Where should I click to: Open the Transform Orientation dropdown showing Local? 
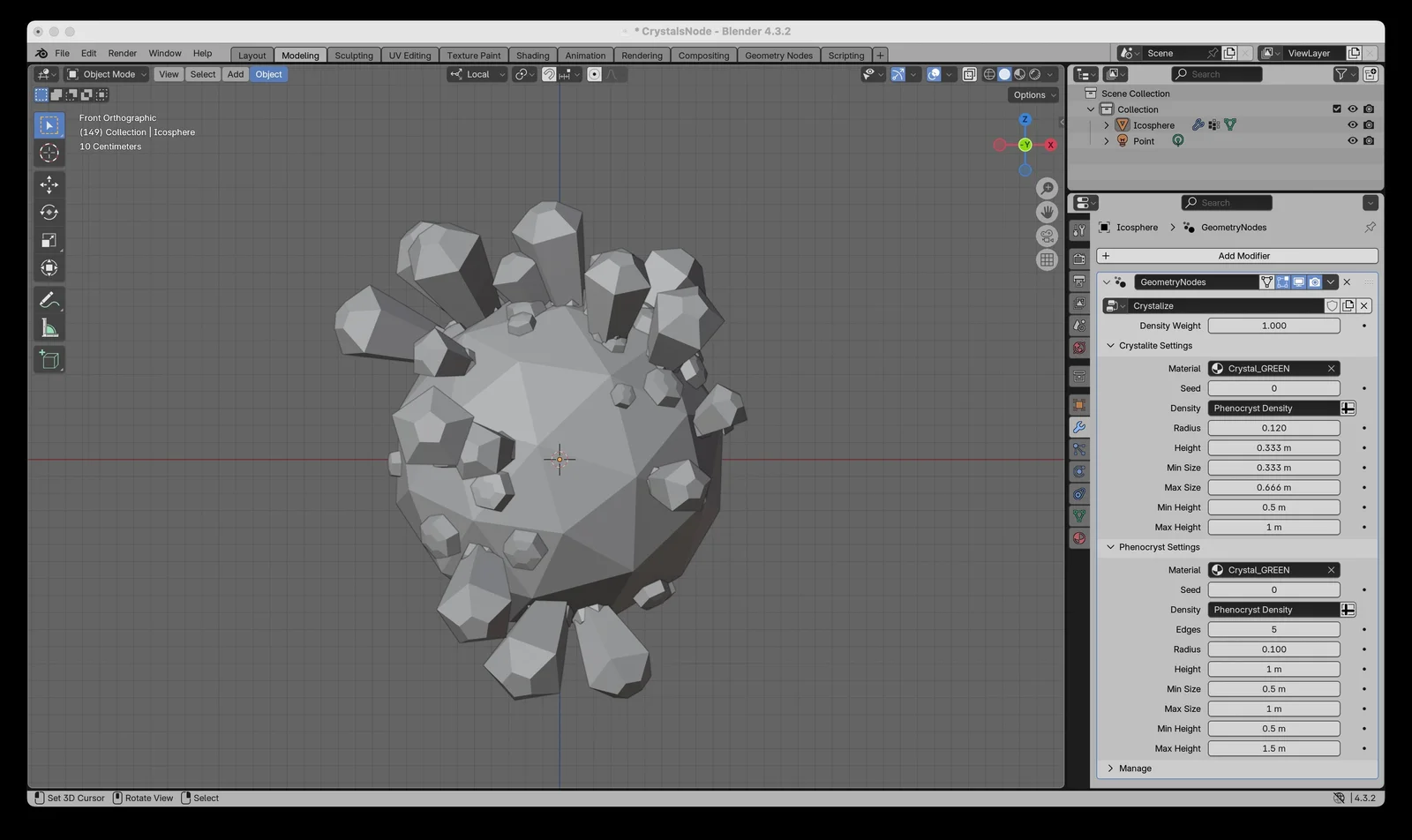pyautogui.click(x=477, y=74)
